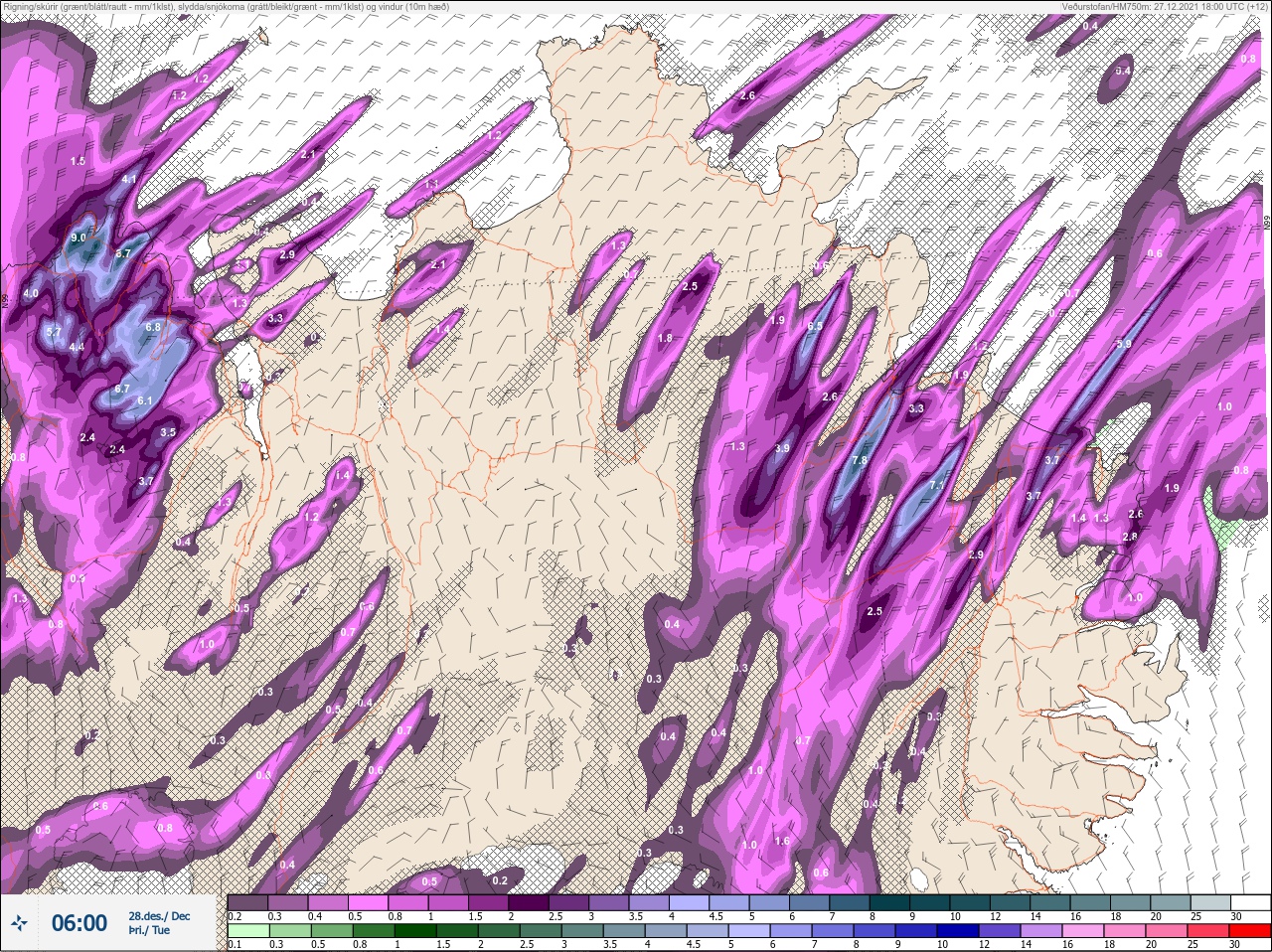Click the date label 28.des./ Dec

point(159,915)
